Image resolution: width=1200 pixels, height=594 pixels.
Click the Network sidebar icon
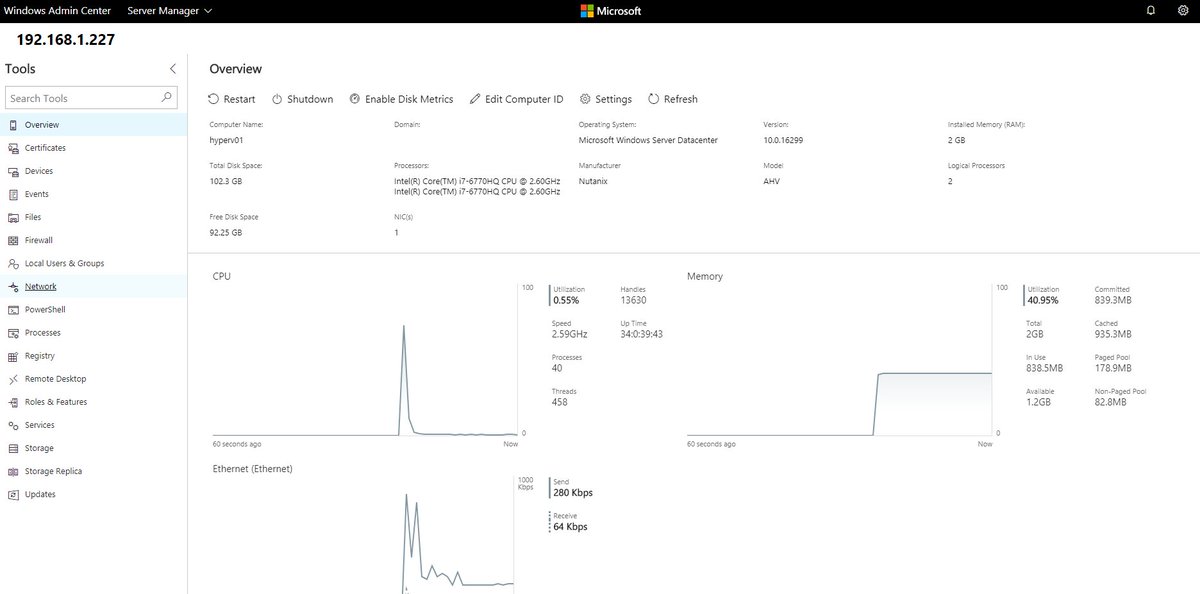click(x=13, y=286)
